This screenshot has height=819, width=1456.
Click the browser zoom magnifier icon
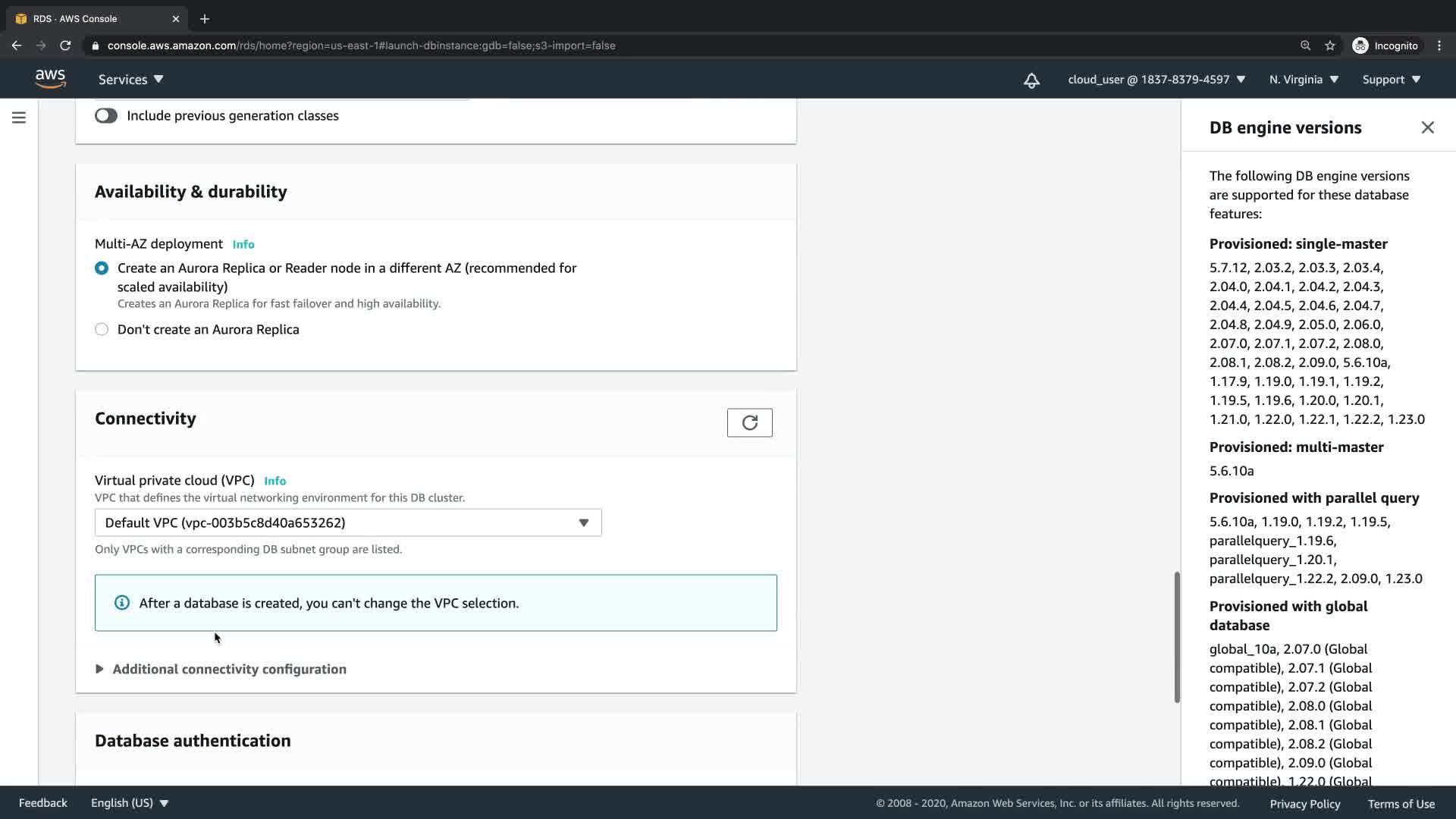coord(1305,45)
